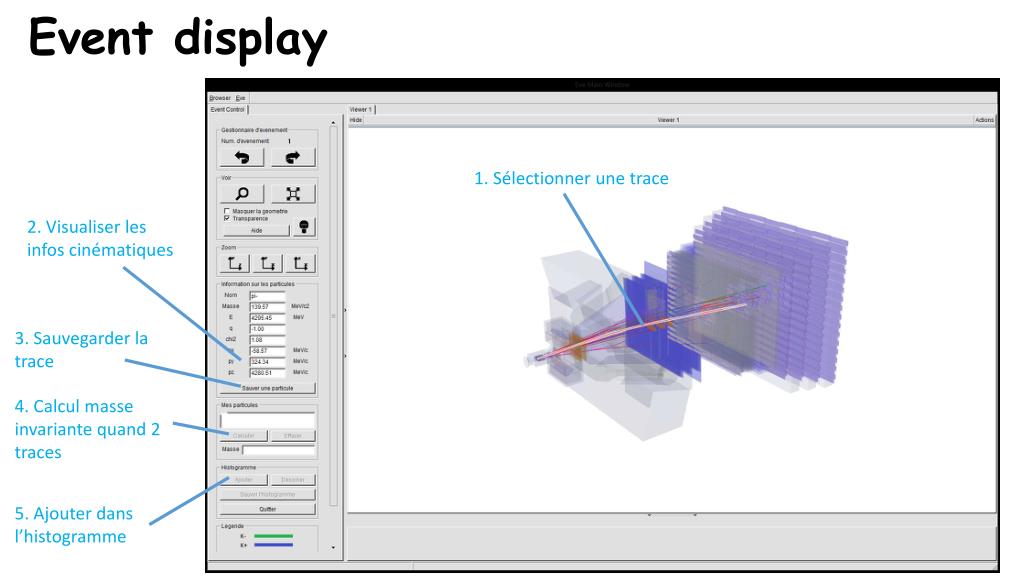Viewport: 1024px width, 576px height.
Task: Click the Aide help button
Action: coord(256,231)
